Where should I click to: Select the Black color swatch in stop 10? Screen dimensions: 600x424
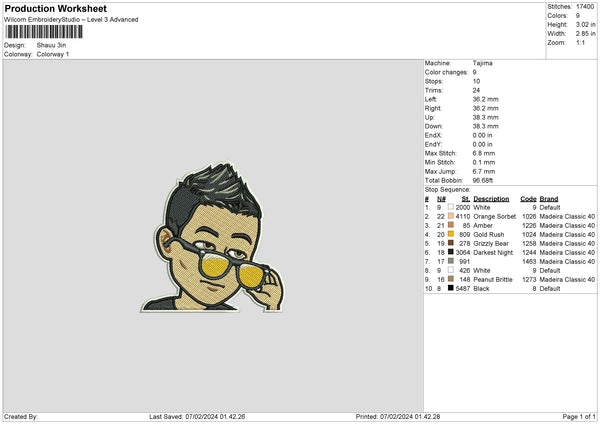click(x=451, y=288)
